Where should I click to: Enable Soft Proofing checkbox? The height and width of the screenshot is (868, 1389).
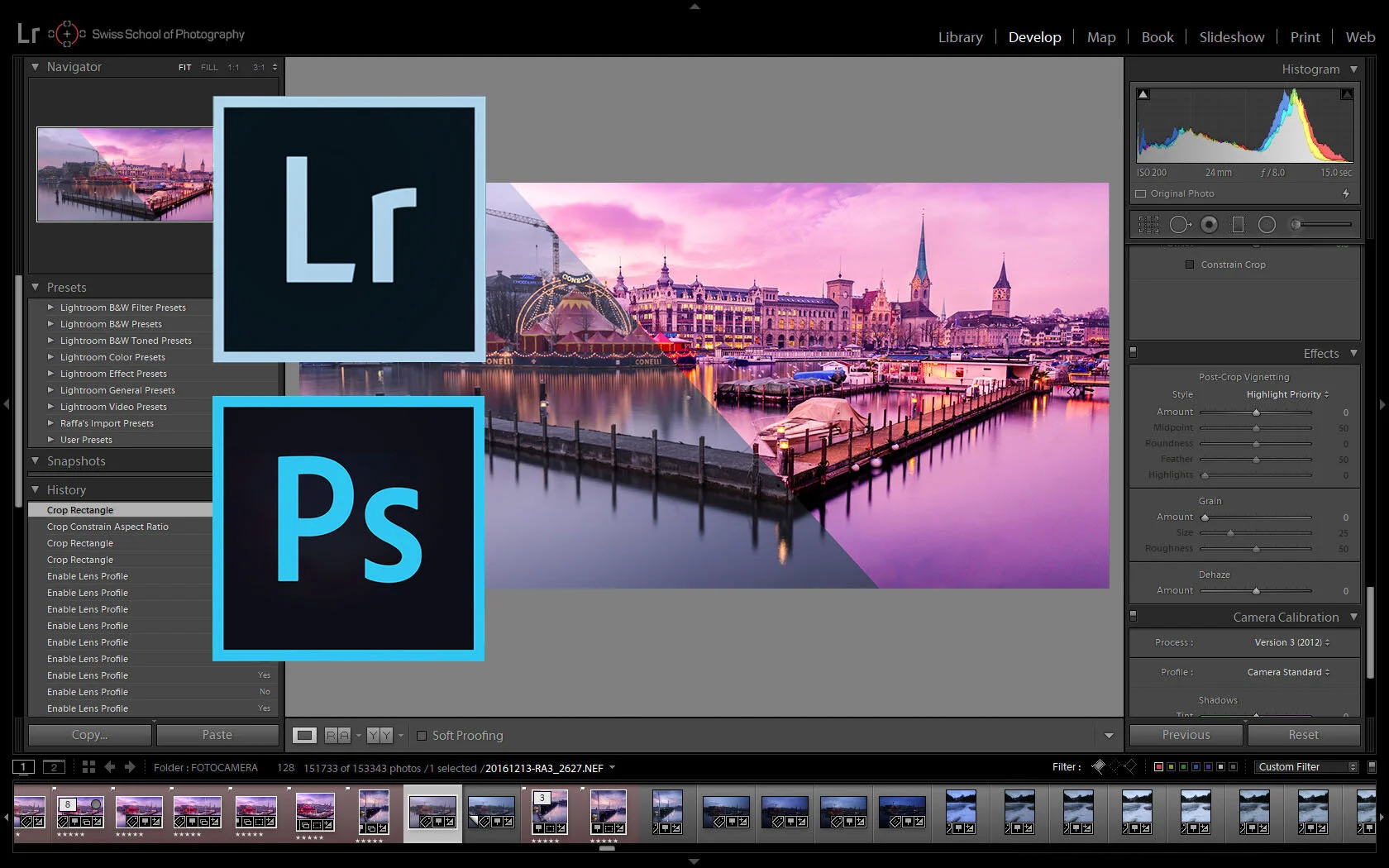pyautogui.click(x=422, y=736)
